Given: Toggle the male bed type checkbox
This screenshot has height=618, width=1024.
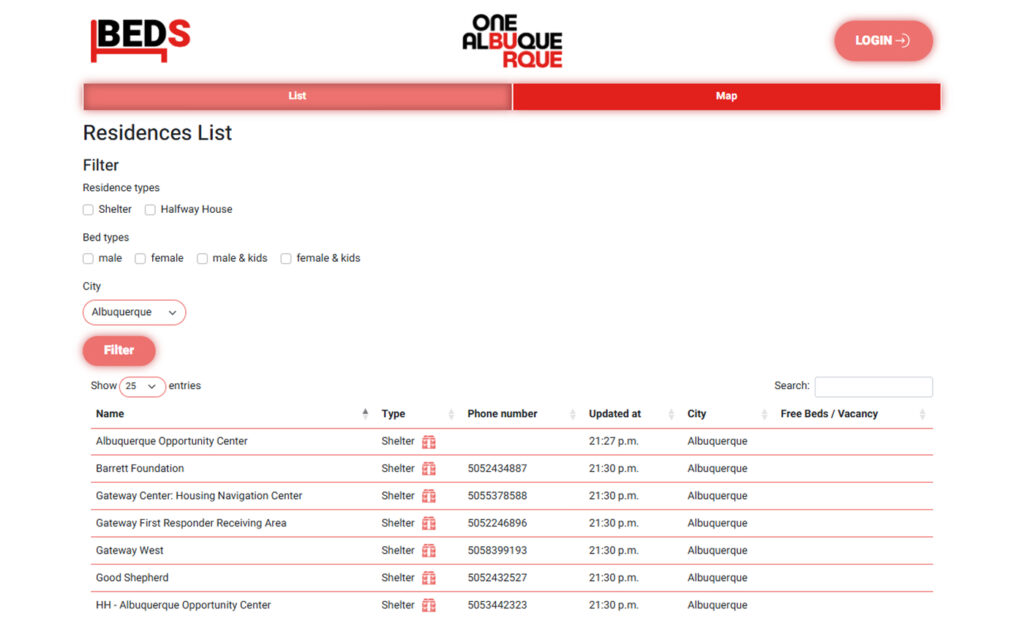Looking at the screenshot, I should 88,259.
